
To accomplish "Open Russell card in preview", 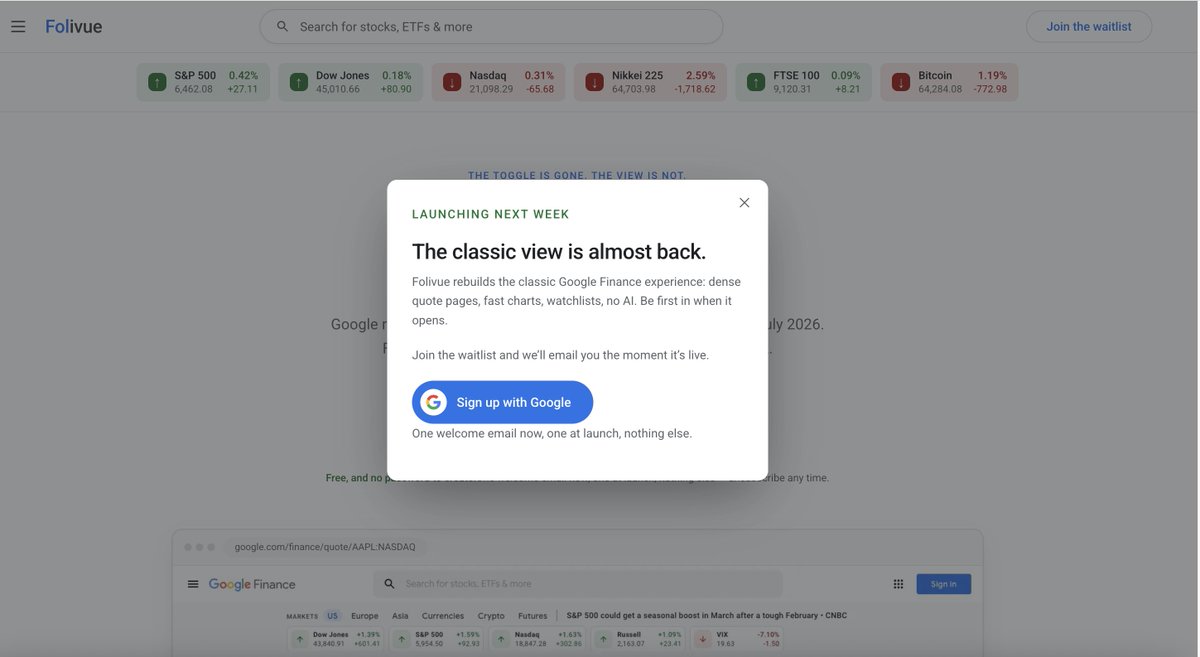I will pos(640,639).
